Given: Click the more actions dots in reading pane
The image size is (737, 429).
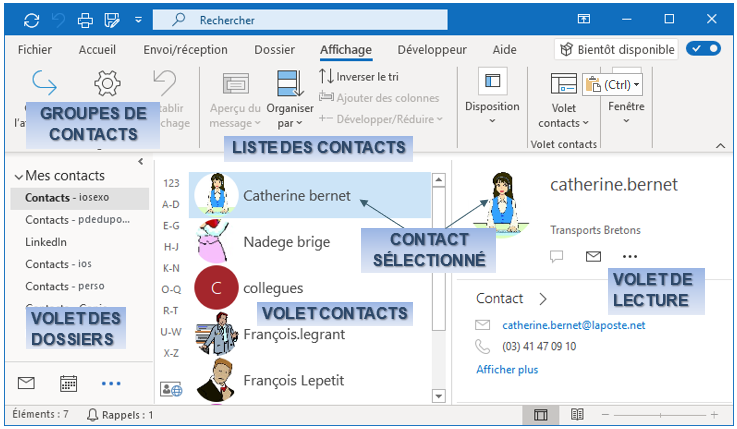Looking at the screenshot, I should click(x=630, y=257).
